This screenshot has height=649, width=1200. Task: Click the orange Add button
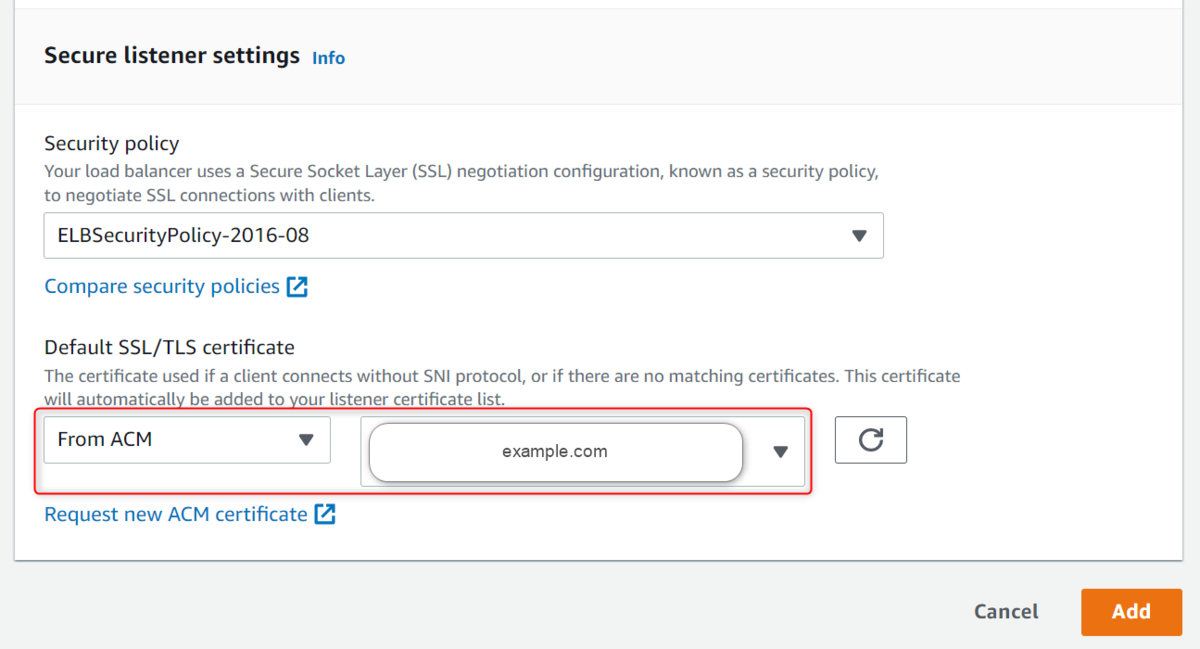tap(1130, 611)
